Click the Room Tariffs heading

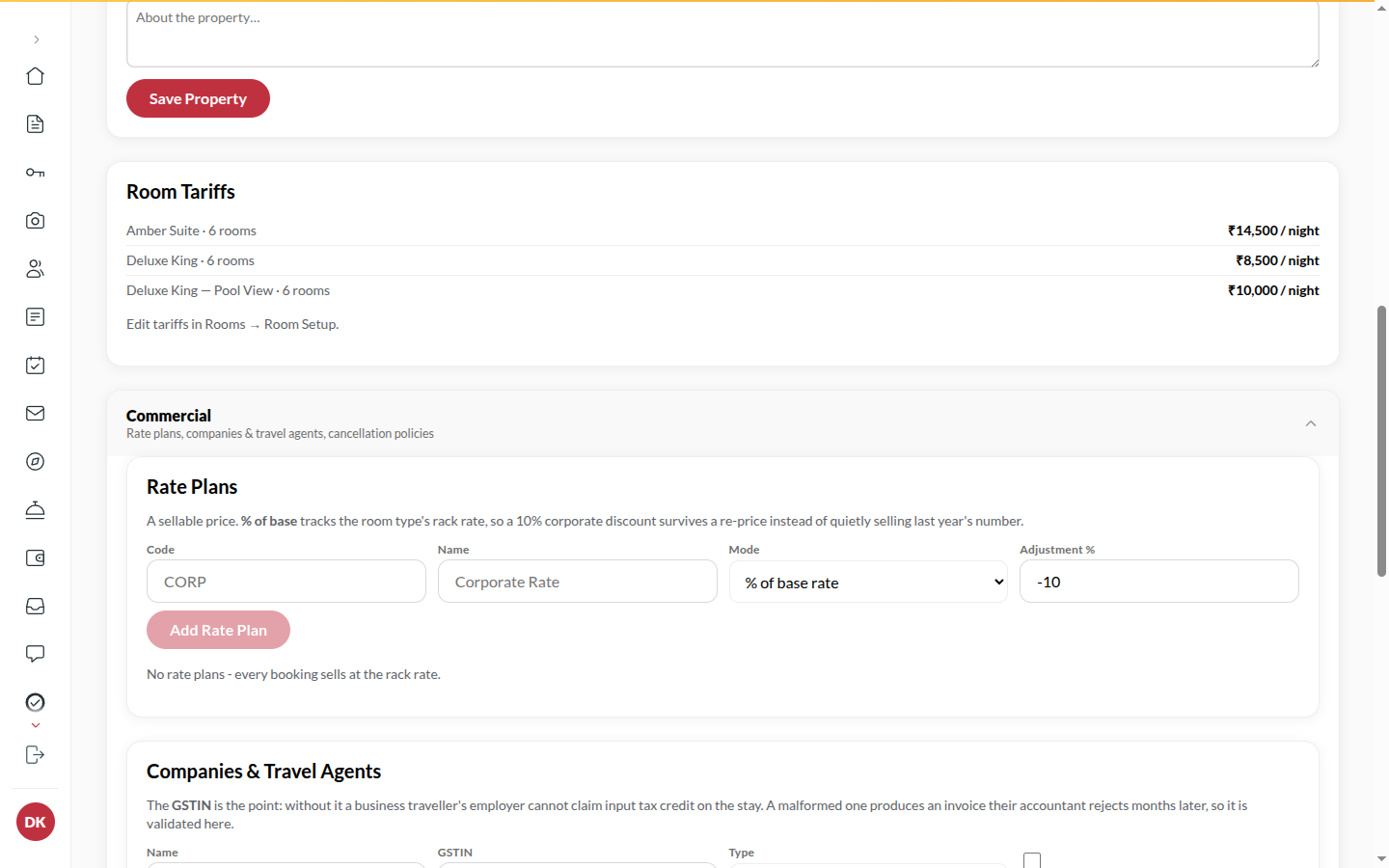coord(180,192)
